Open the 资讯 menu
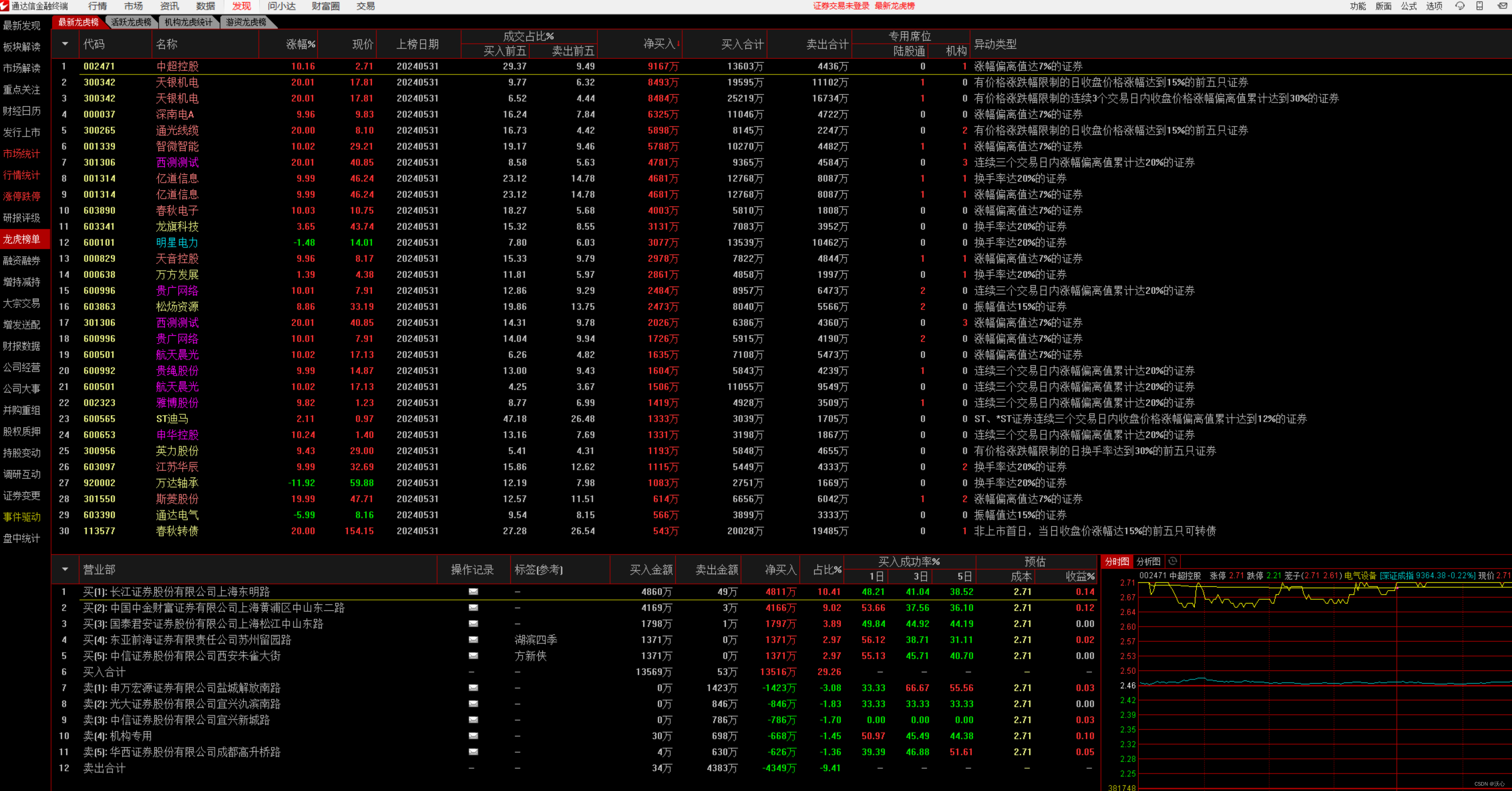1512x791 pixels. 169,6
